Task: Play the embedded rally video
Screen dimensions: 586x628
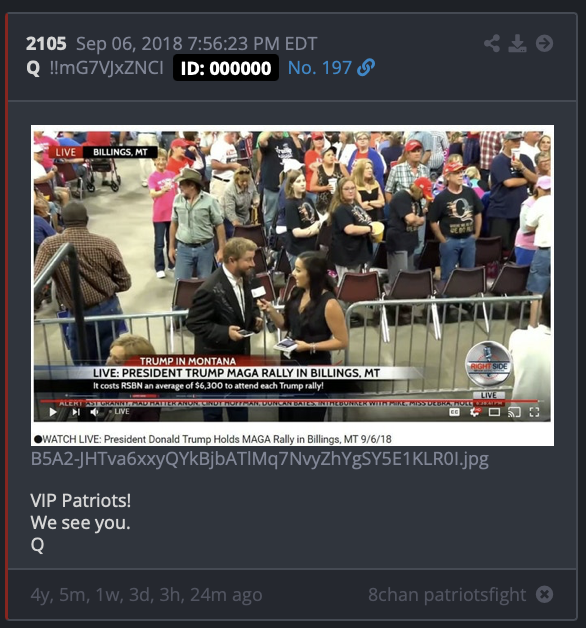Action: [53, 412]
